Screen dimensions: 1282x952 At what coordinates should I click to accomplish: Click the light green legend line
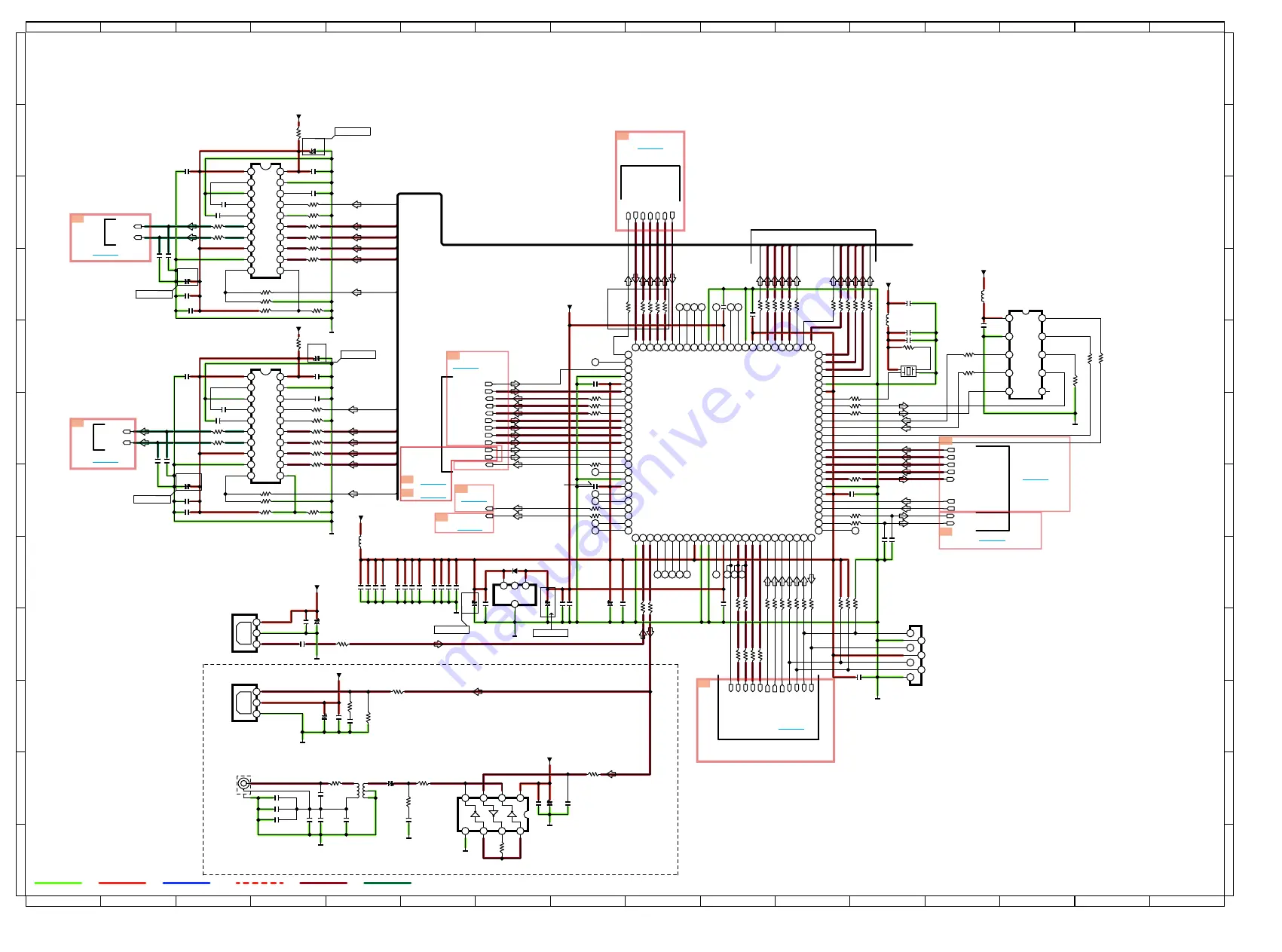pyautogui.click(x=58, y=883)
